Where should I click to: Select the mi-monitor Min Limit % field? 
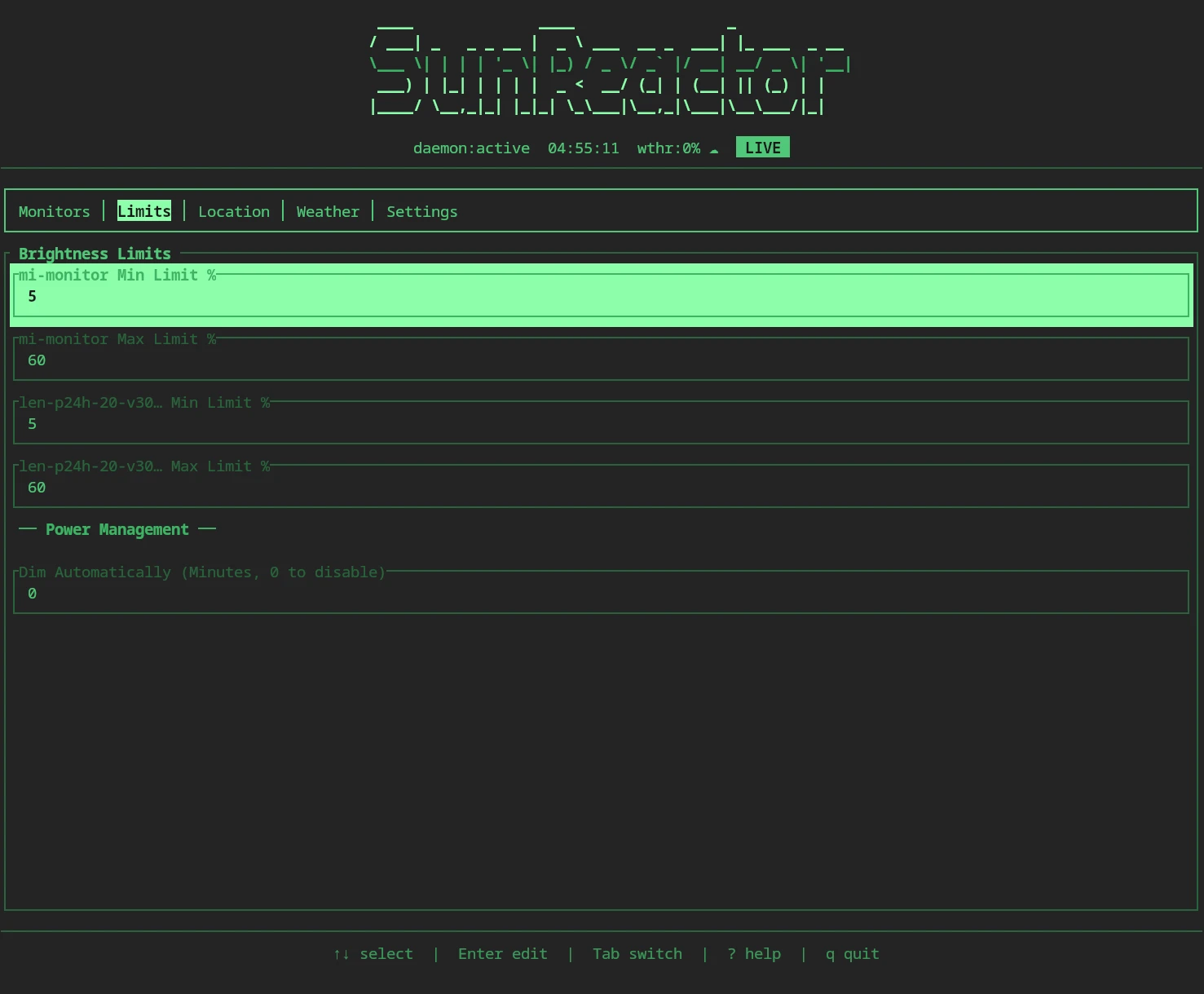tap(602, 295)
